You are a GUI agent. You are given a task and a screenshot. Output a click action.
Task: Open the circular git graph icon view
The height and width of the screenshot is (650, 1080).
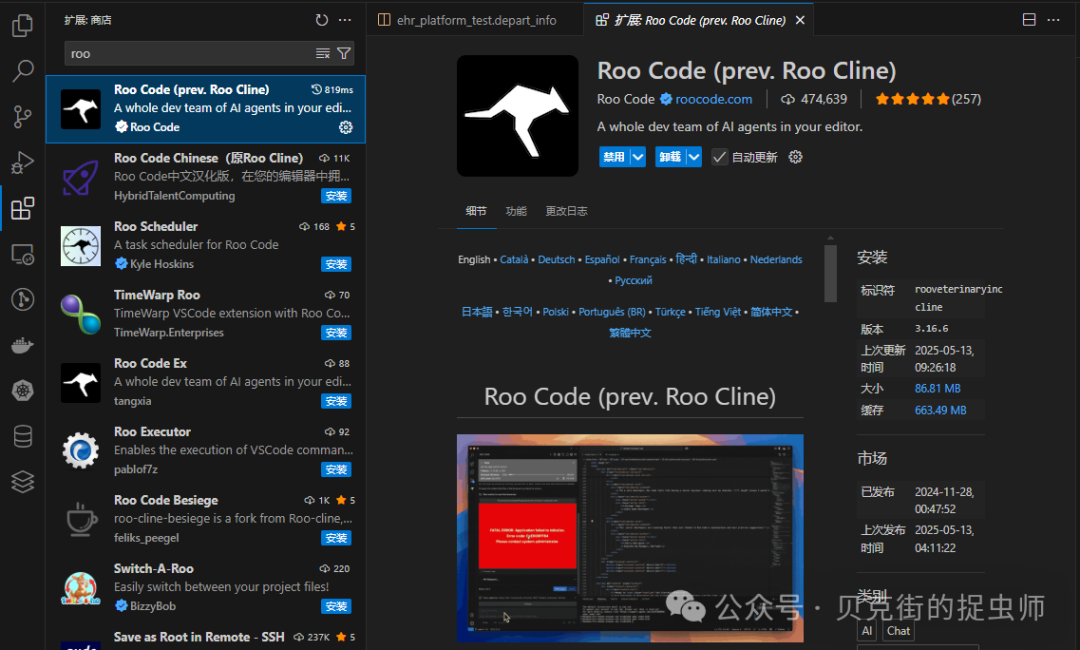(x=23, y=300)
